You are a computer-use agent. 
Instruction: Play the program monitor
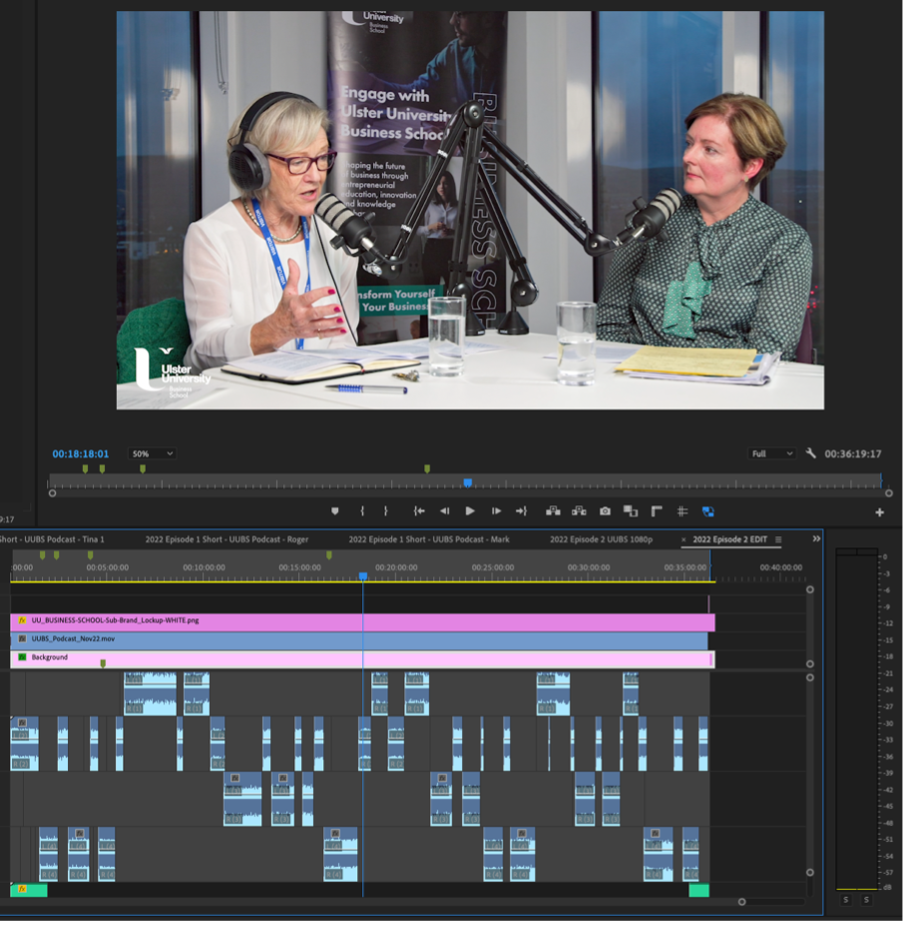pyautogui.click(x=471, y=513)
